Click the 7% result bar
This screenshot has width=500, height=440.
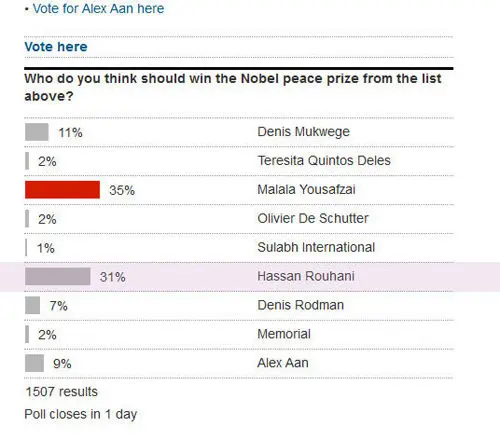click(x=32, y=305)
